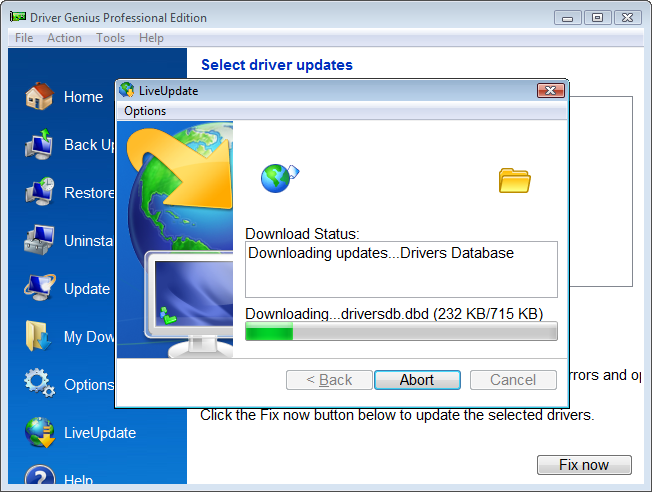Open the Help menu in menu bar
The height and width of the screenshot is (492, 652).
(x=151, y=38)
